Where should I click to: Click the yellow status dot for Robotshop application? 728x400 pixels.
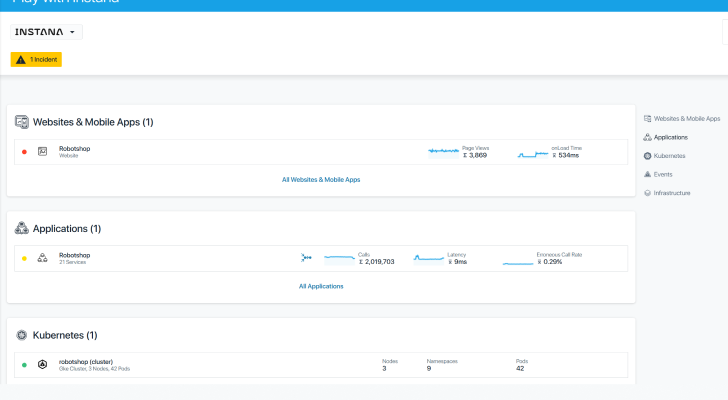click(x=24, y=258)
